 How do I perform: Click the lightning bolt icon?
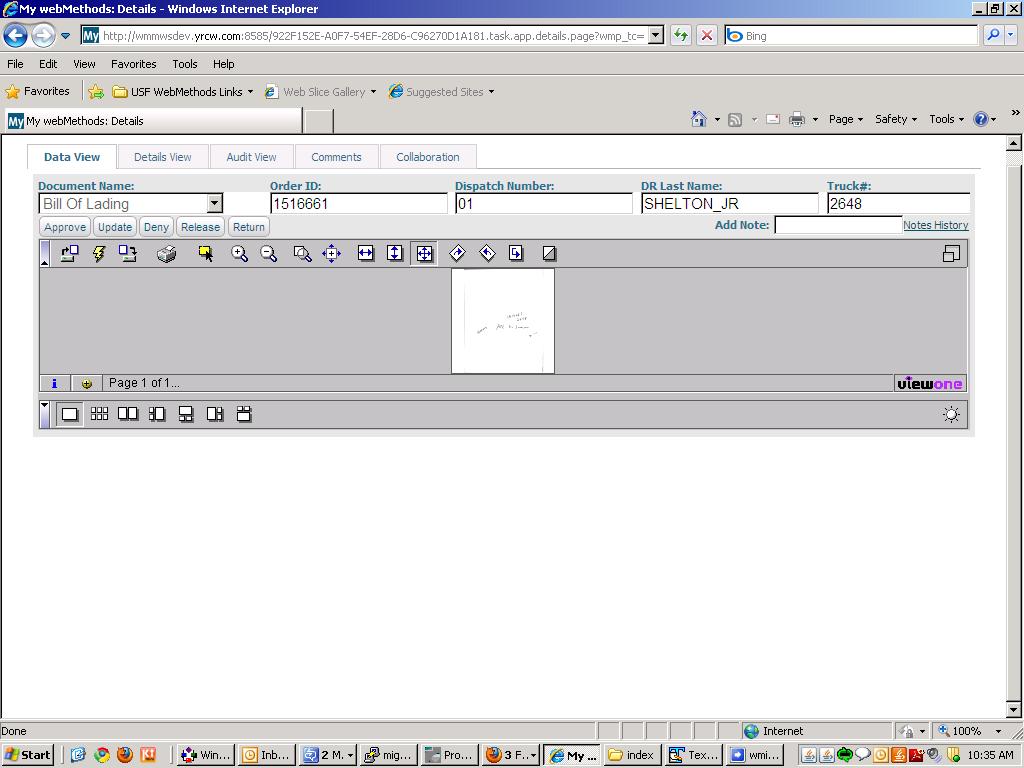(99, 253)
